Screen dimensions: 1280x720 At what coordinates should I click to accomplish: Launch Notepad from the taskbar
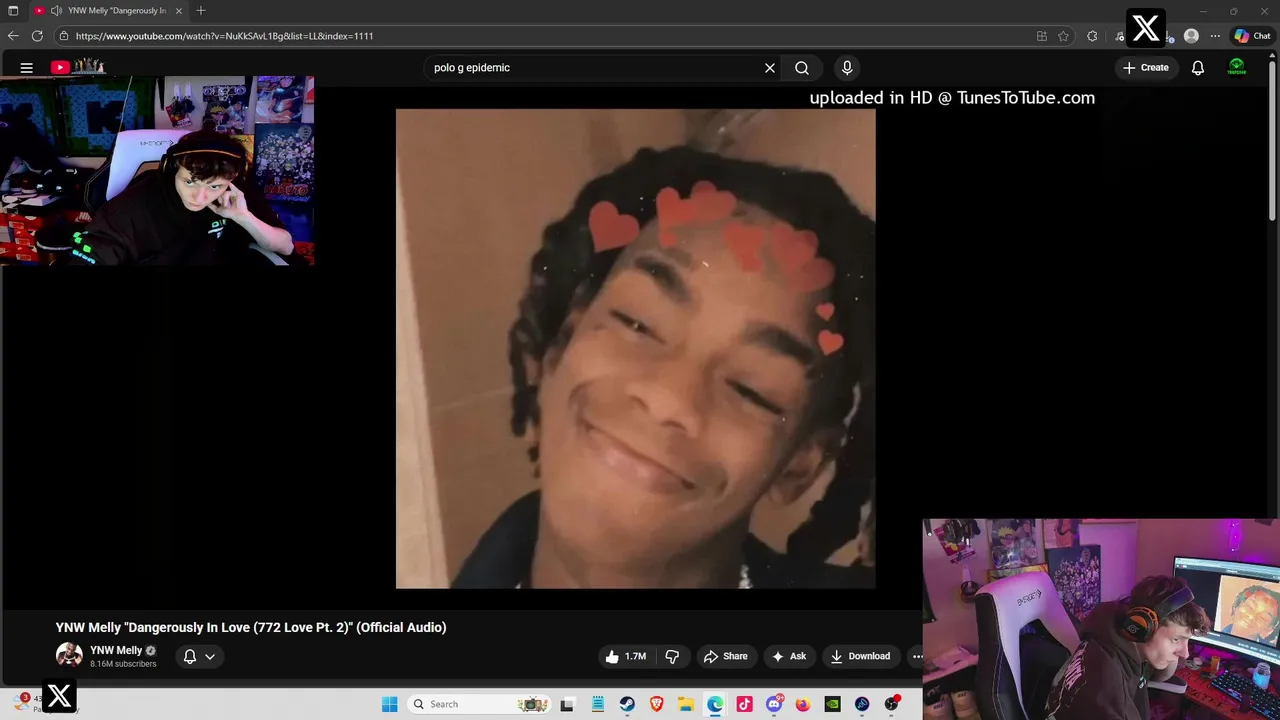(598, 704)
